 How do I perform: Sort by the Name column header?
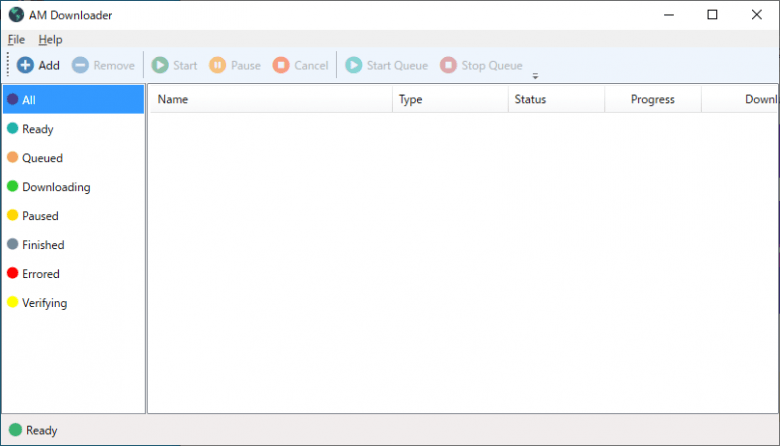pyautogui.click(x=271, y=99)
